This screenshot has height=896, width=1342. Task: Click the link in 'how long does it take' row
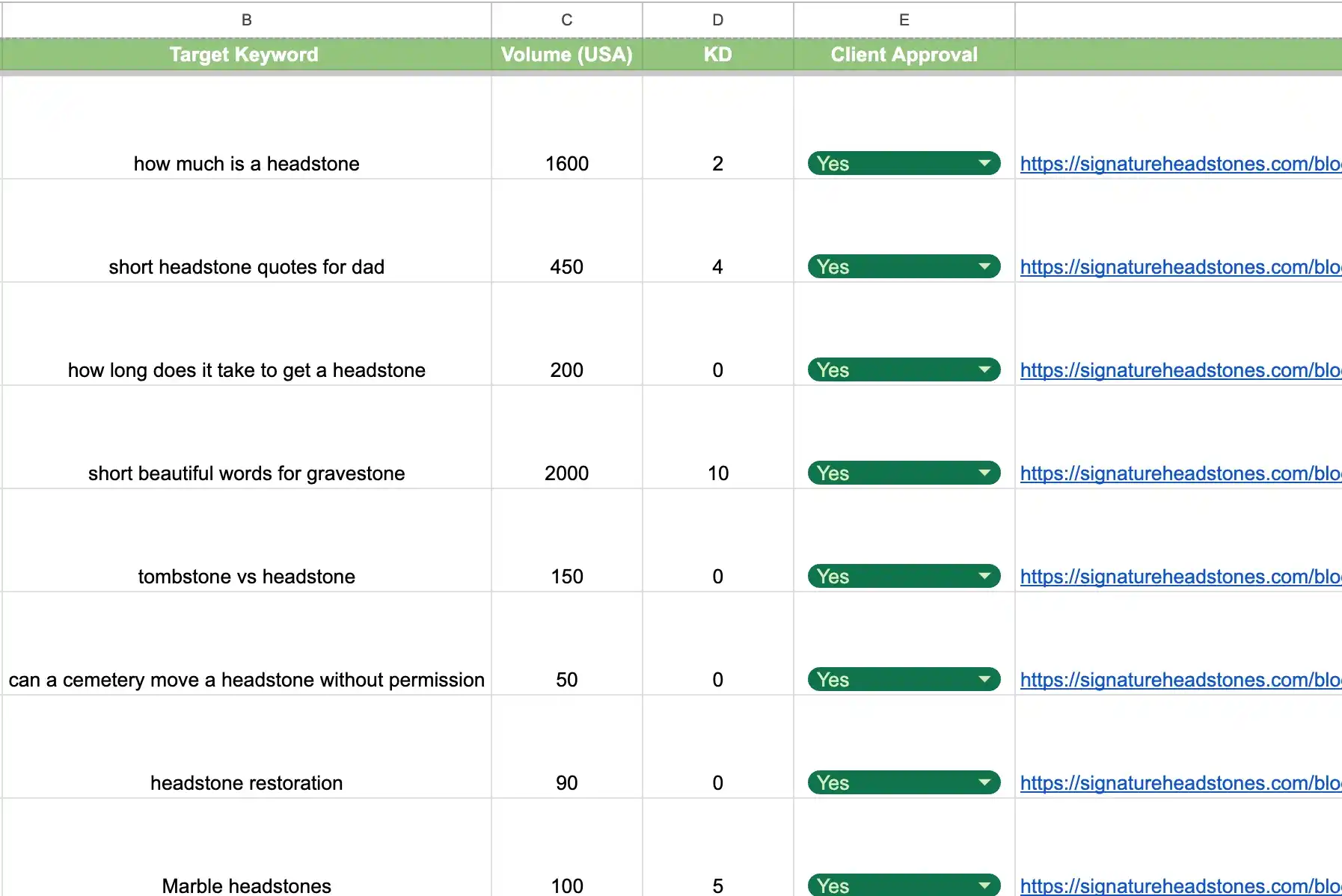click(x=1179, y=370)
